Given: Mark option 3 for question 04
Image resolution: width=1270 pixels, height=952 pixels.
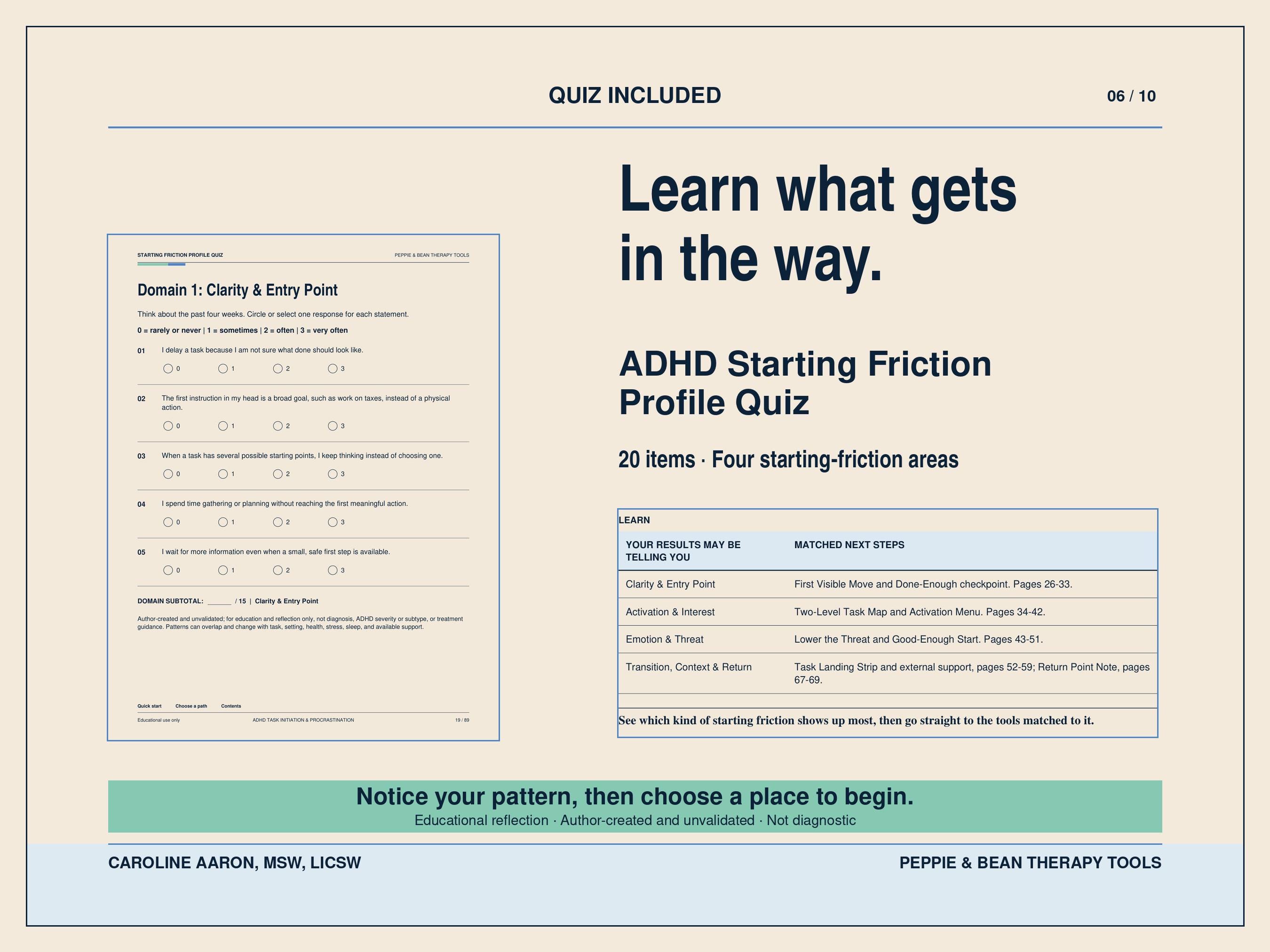Looking at the screenshot, I should (333, 522).
